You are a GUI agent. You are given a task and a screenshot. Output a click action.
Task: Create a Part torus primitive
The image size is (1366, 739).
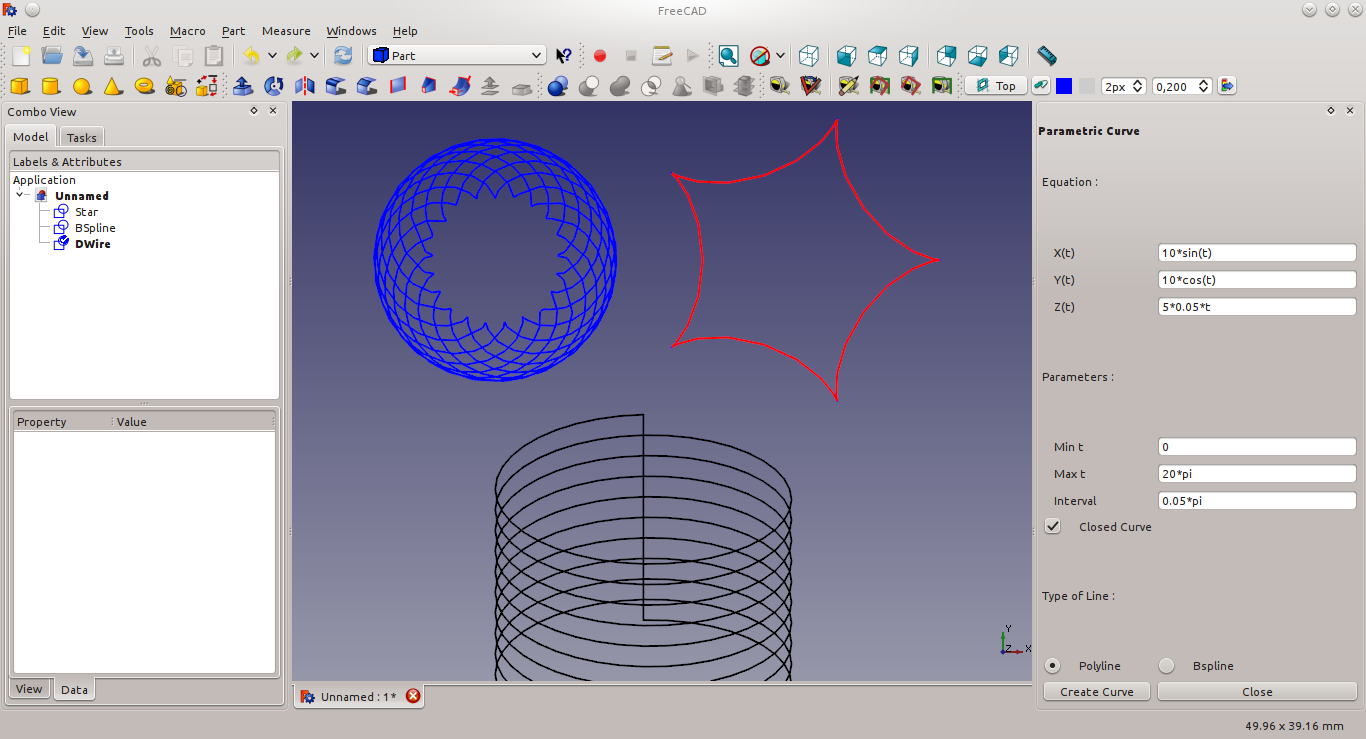(x=144, y=86)
